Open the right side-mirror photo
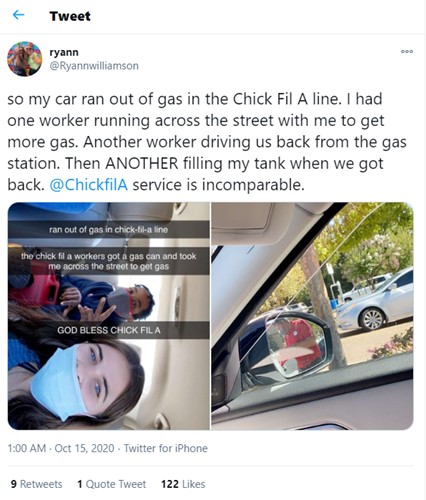 point(312,316)
